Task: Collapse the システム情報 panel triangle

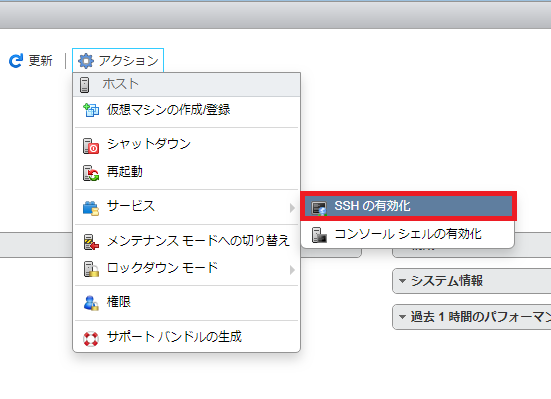Action: 402,281
